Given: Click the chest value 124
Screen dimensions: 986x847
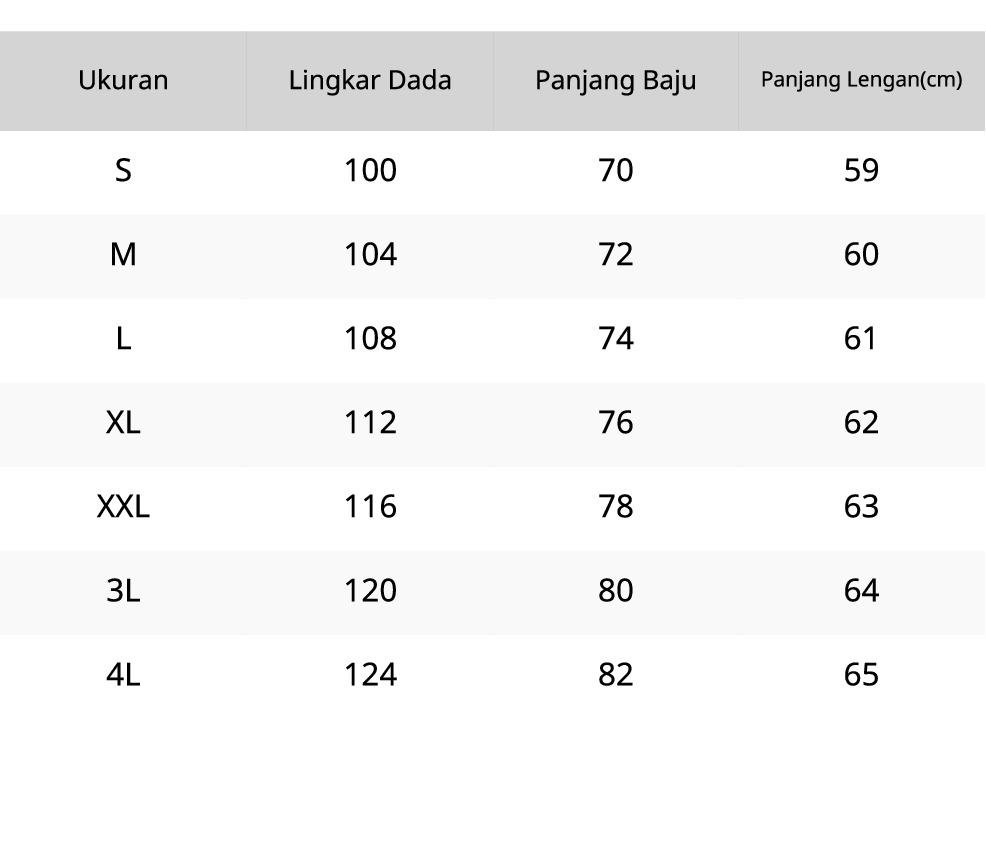Looking at the screenshot, I should (370, 675).
